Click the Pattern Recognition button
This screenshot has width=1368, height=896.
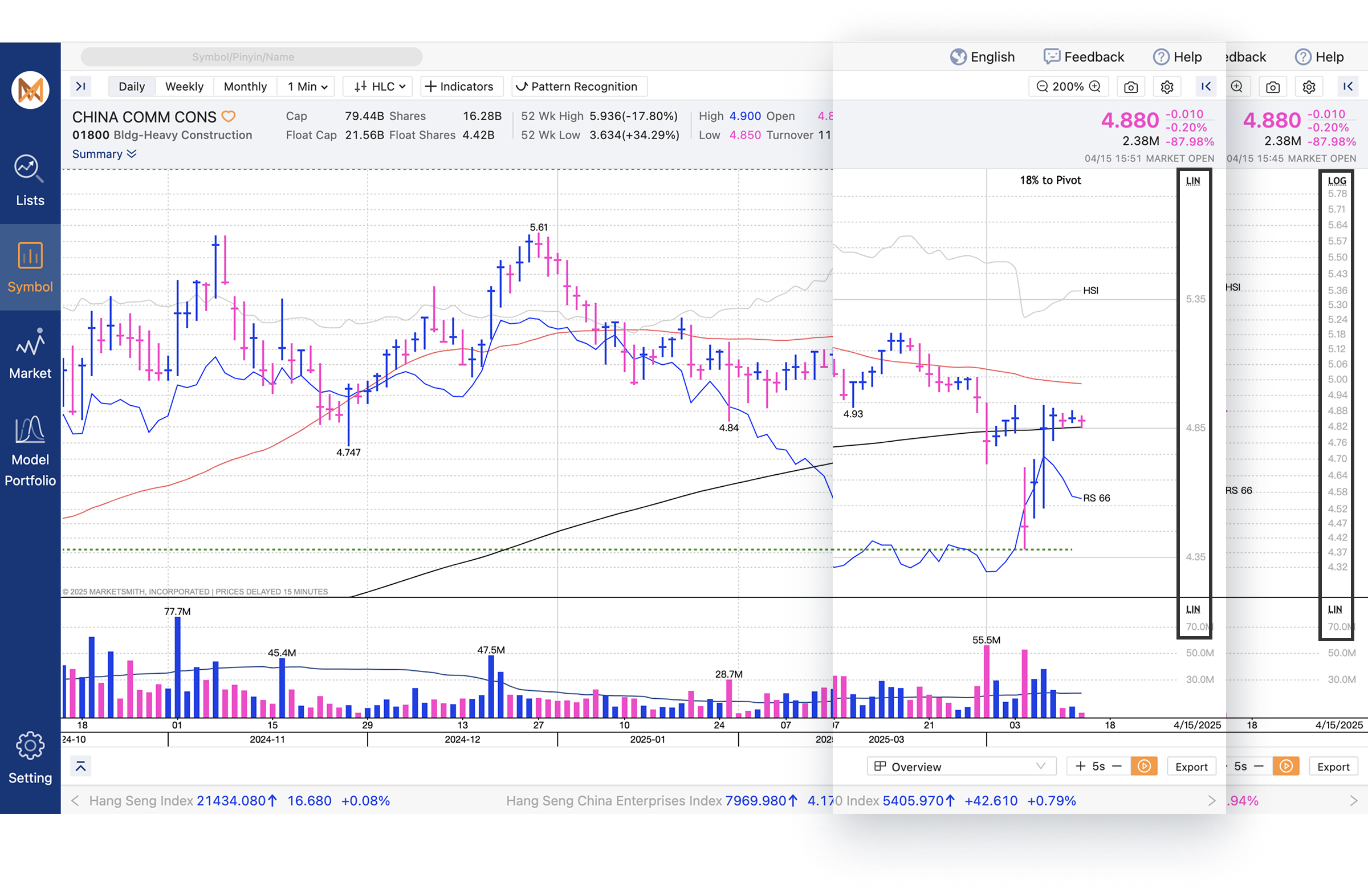[x=579, y=87]
